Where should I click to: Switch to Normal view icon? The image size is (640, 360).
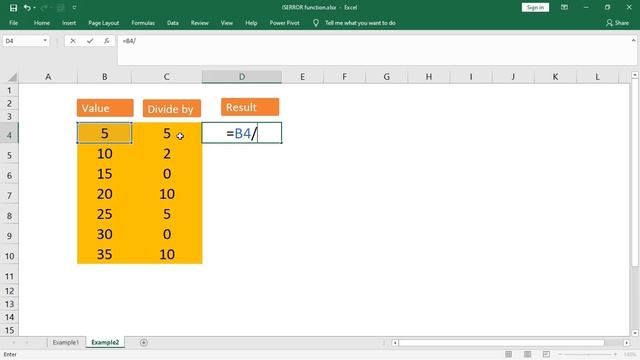click(x=508, y=354)
